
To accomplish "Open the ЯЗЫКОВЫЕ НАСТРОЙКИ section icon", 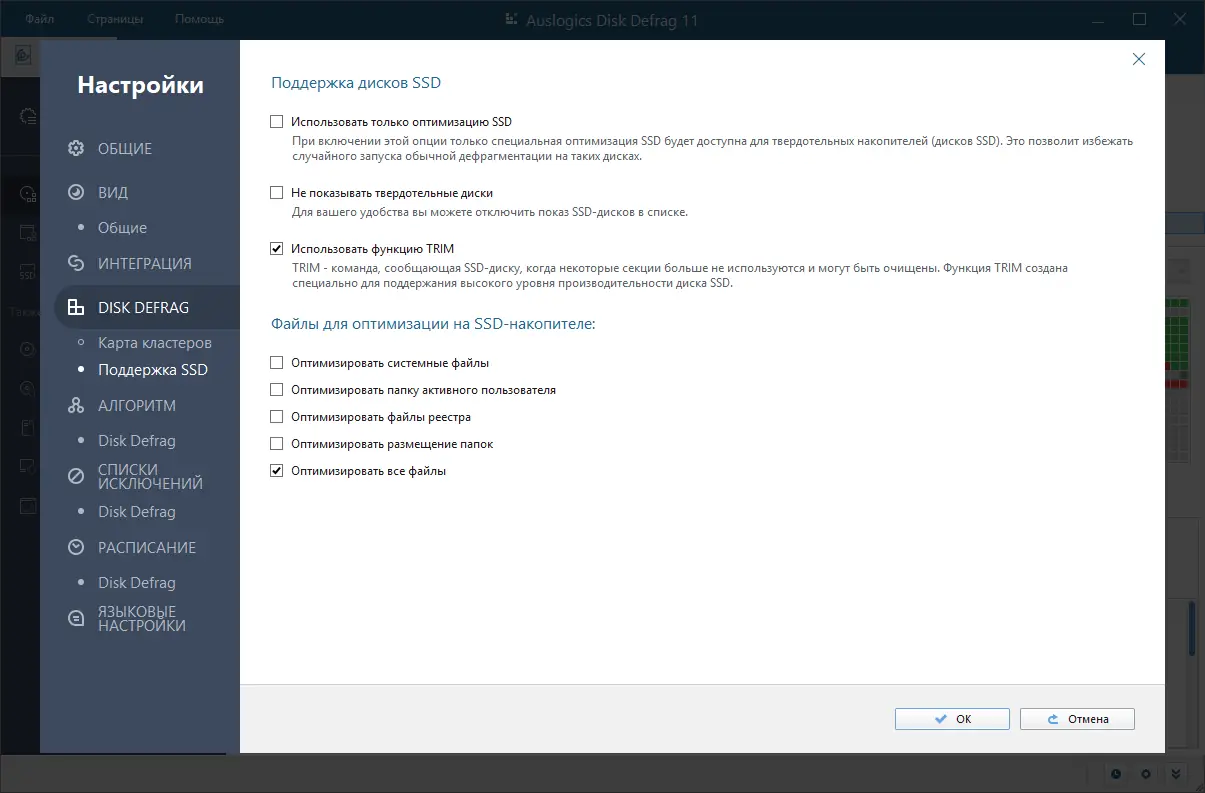I will coord(76,618).
